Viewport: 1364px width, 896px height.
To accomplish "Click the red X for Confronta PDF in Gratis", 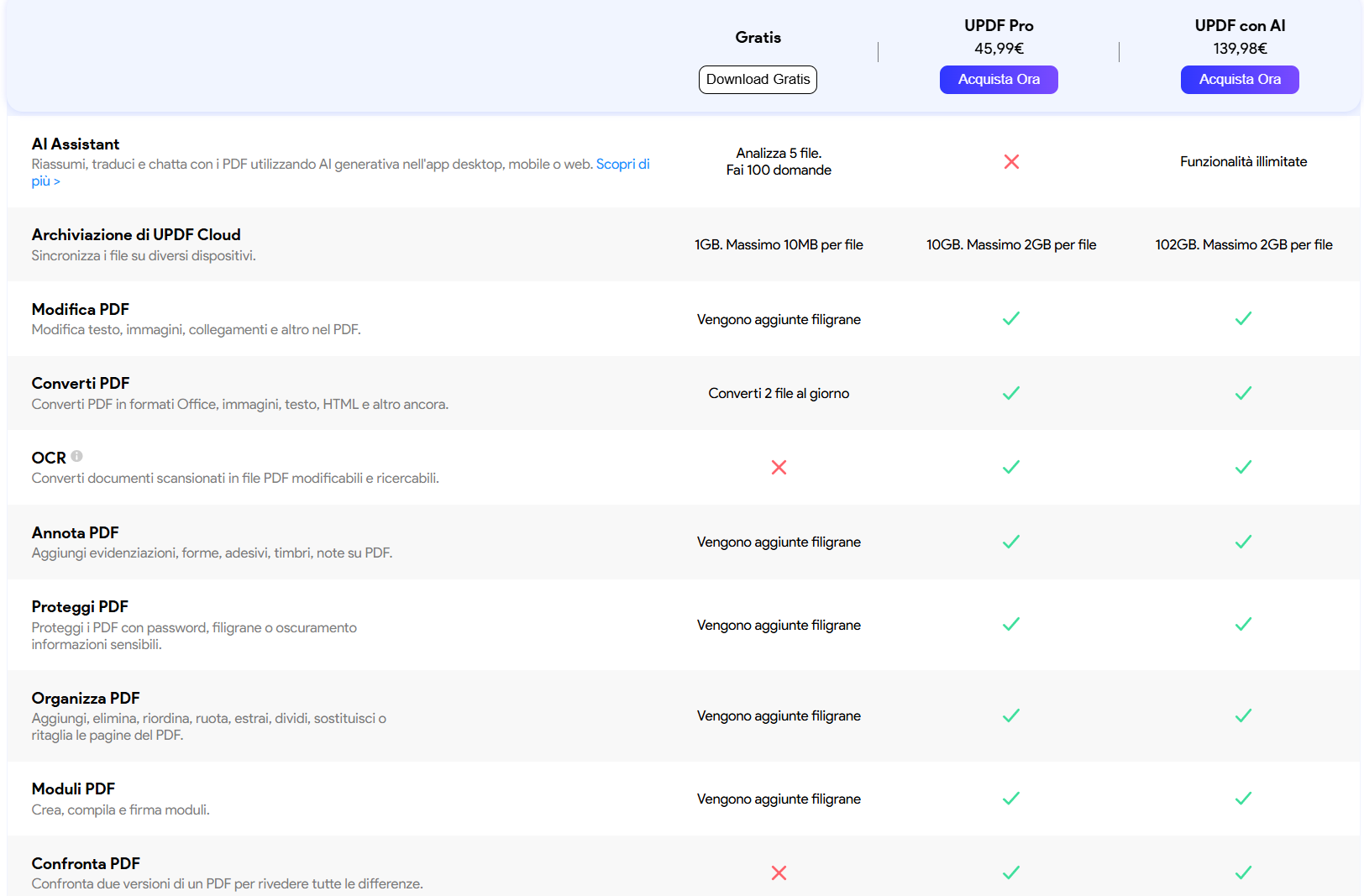I will 779,872.
